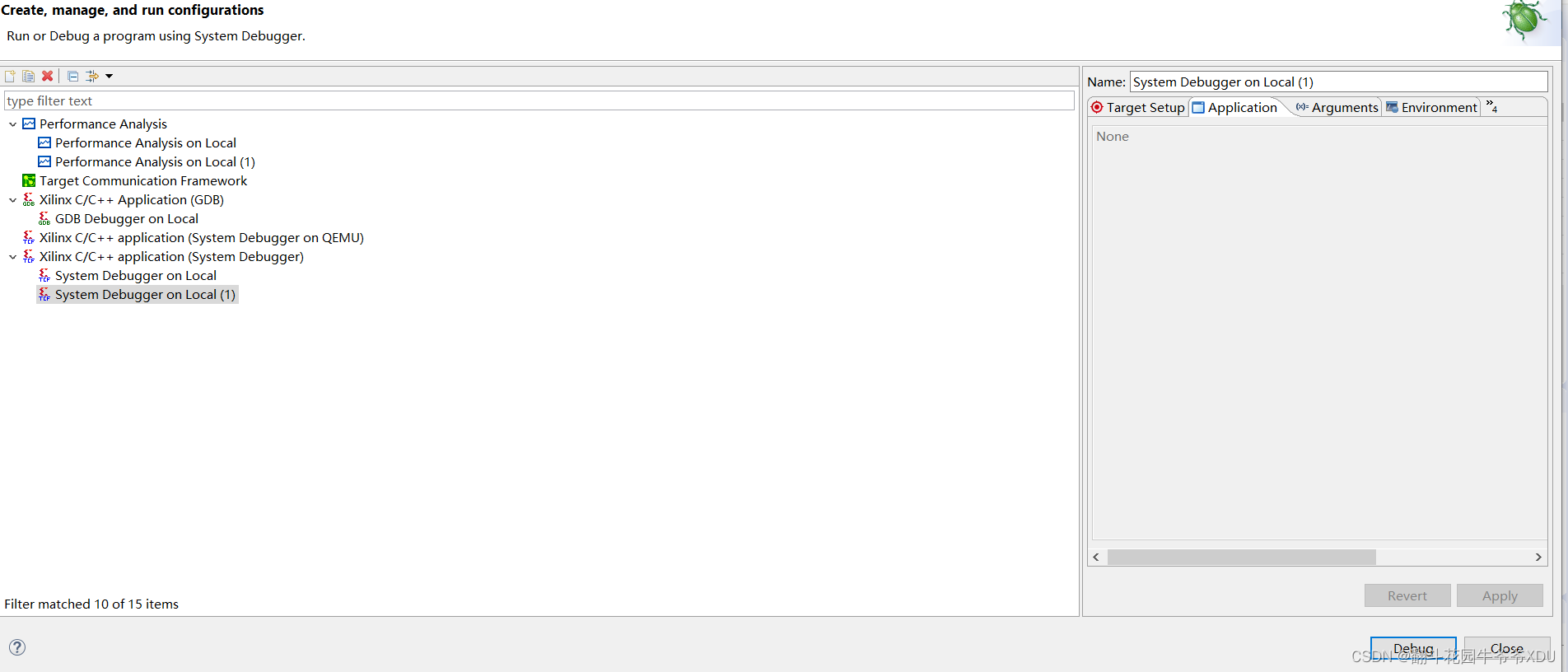
Task: Click the Collapse All toolbar icon
Action: (72, 76)
